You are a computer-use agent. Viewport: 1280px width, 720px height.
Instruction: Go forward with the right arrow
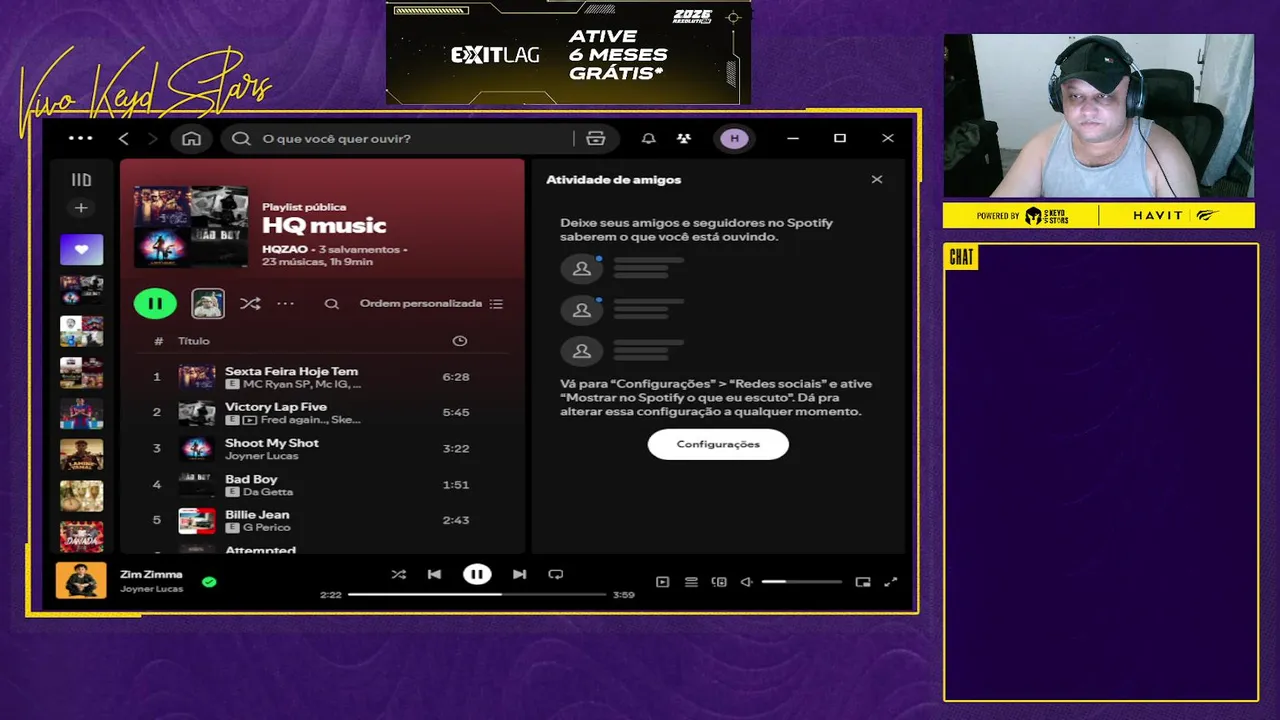pos(152,138)
